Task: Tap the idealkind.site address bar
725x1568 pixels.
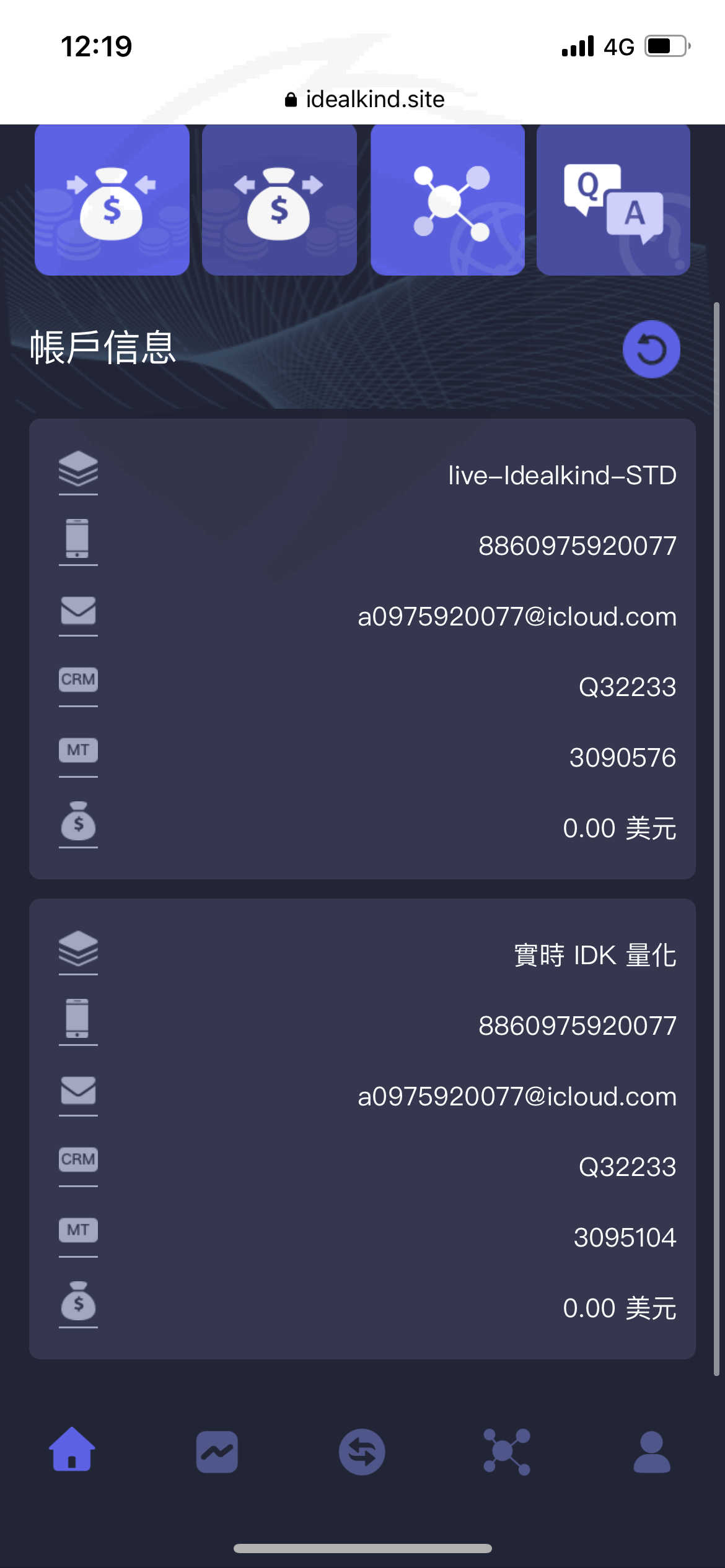Action: coord(364,99)
